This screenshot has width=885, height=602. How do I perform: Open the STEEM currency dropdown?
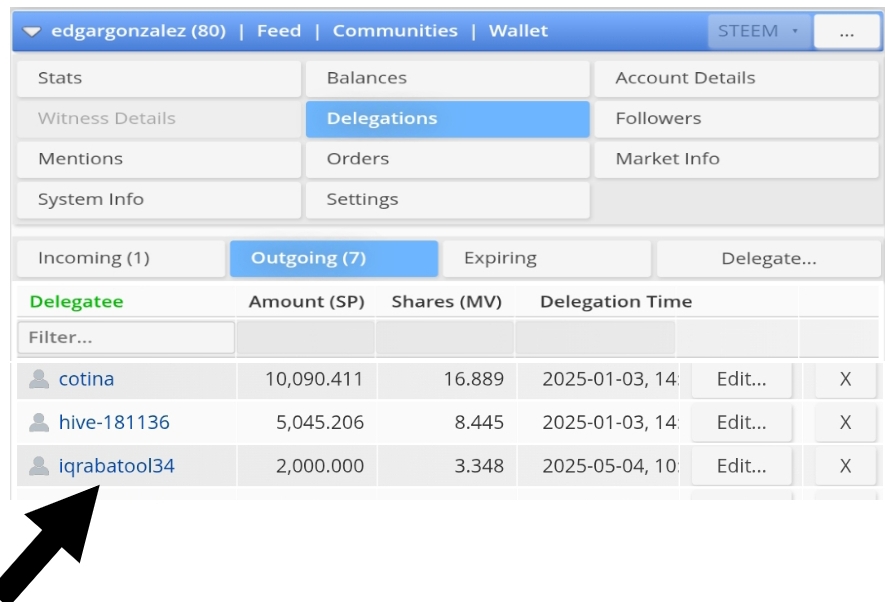point(758,32)
